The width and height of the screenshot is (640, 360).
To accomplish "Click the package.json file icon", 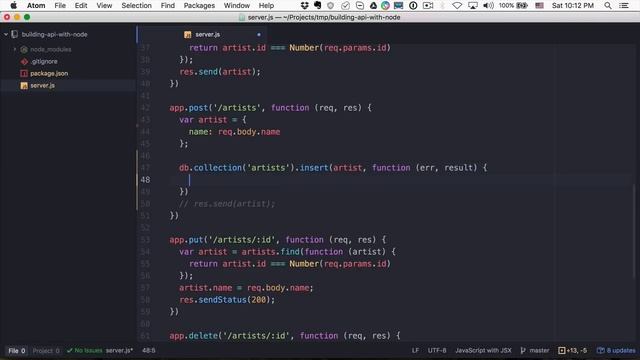I will (x=24, y=73).
